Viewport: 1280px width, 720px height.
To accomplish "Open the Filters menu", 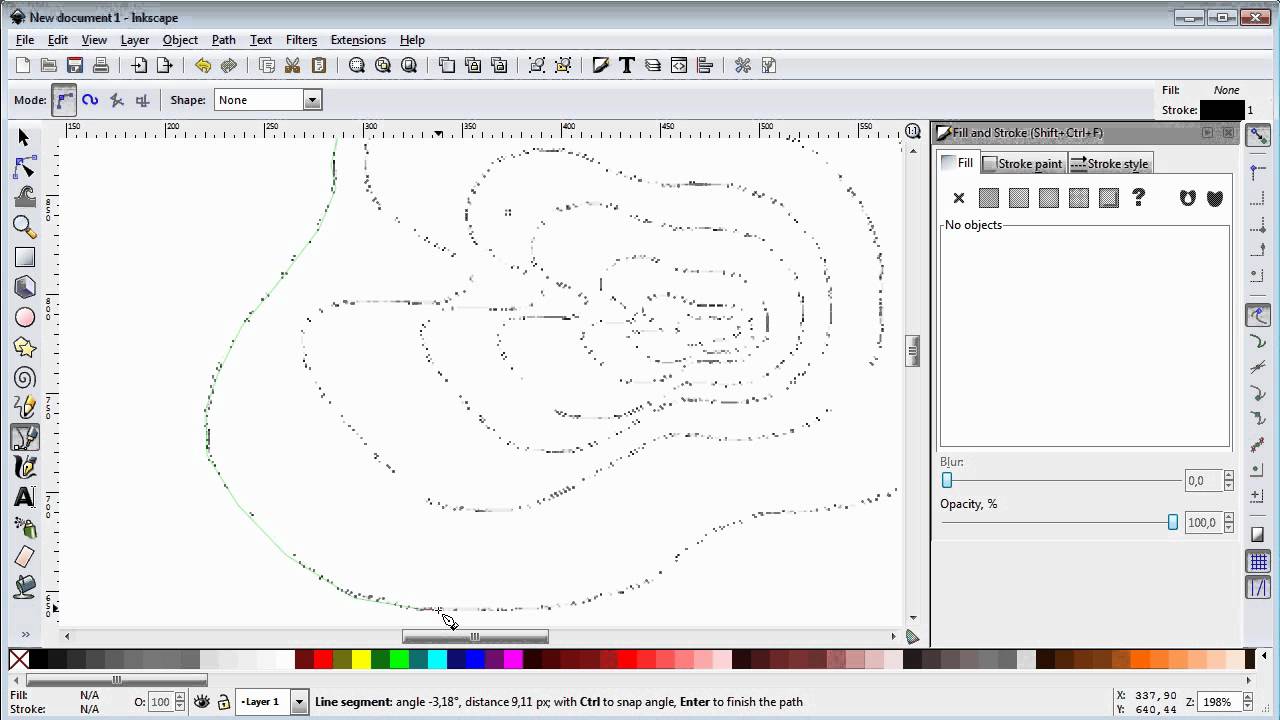I will click(x=301, y=40).
